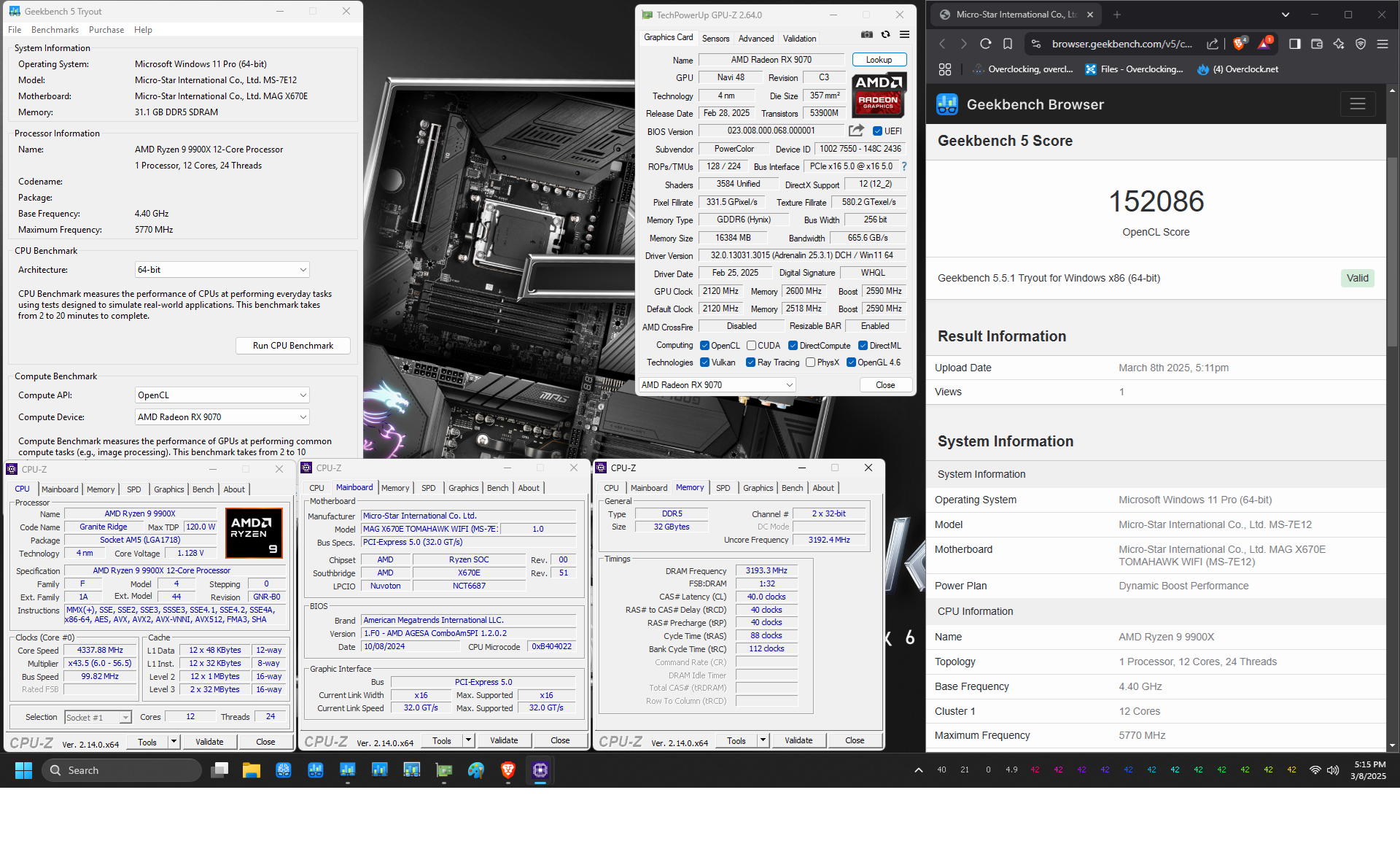This screenshot has height=849, width=1400.
Task: Click the Brave VPN shield icon
Action: (1361, 44)
